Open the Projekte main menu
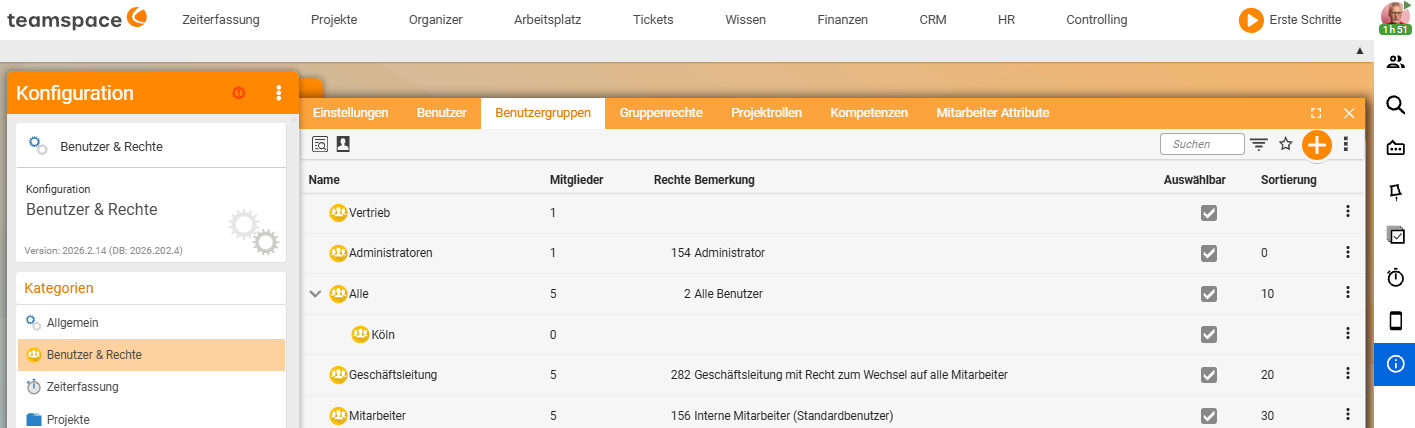This screenshot has height=428, width=1415. [x=334, y=19]
